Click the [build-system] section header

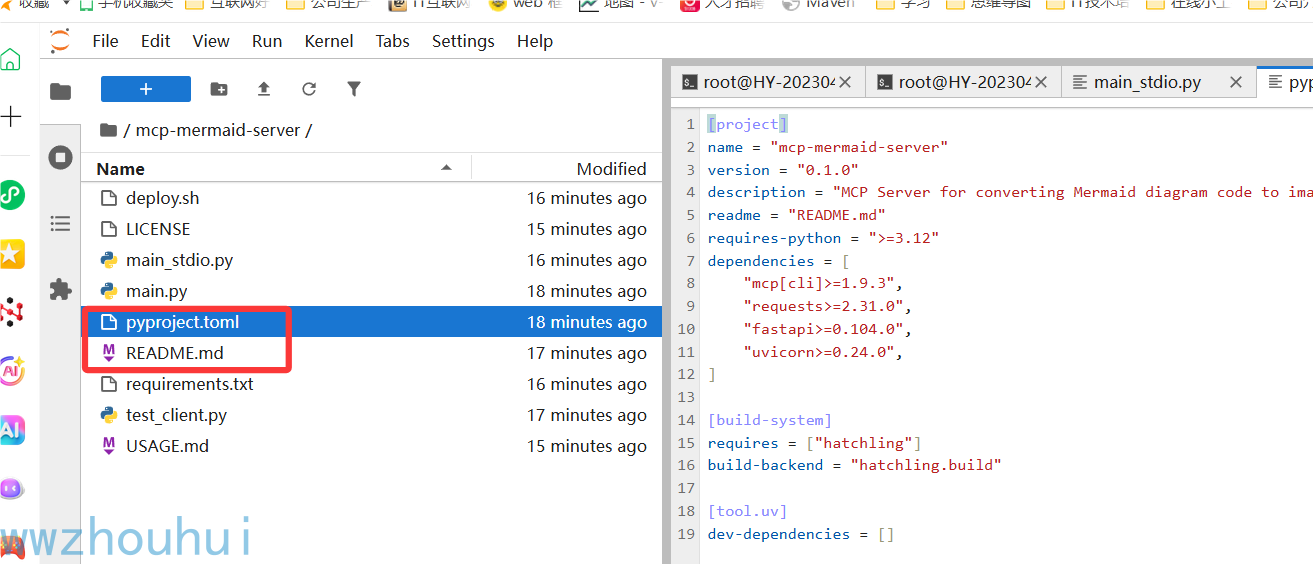click(770, 420)
